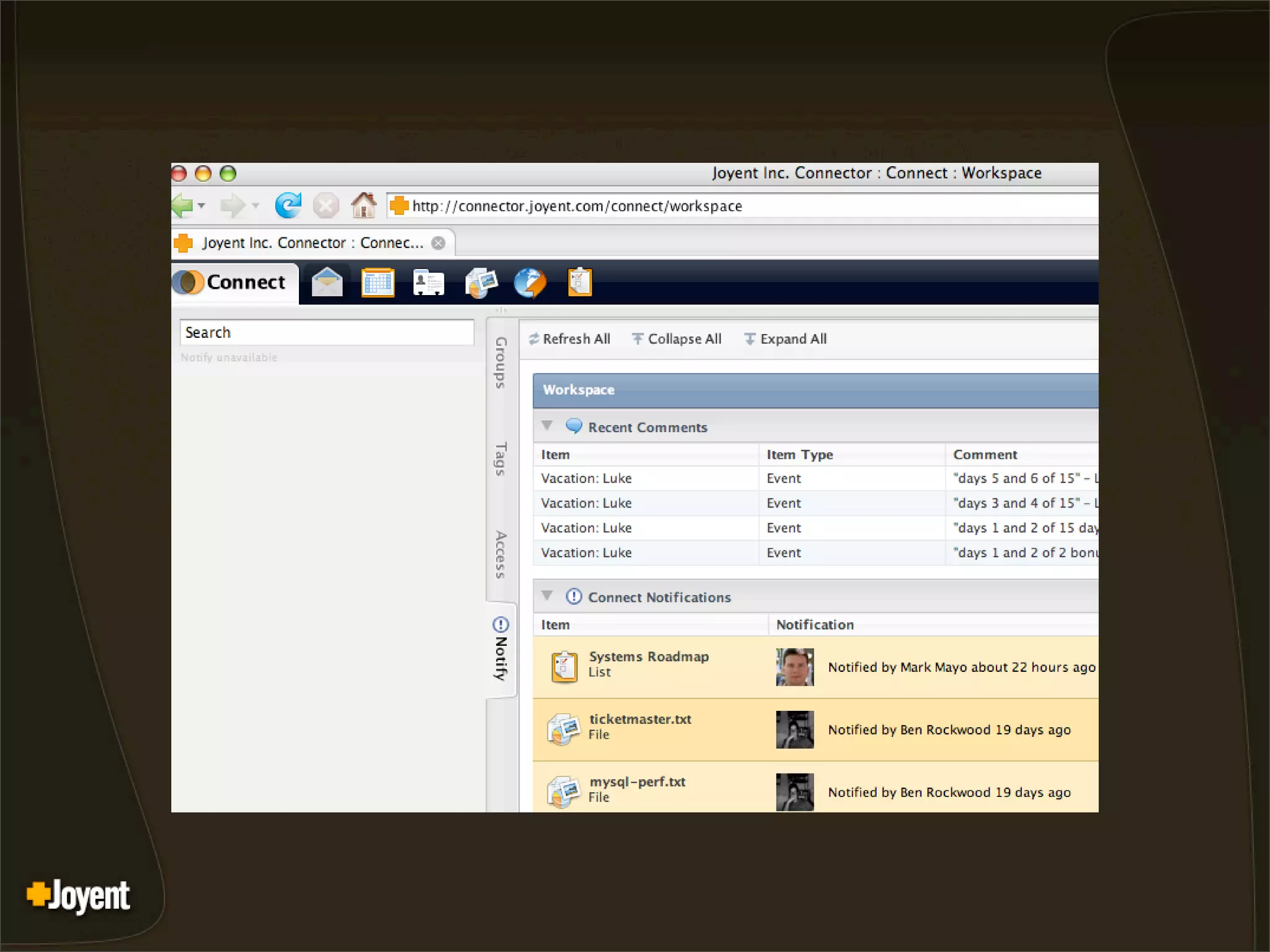Image resolution: width=1270 pixels, height=952 pixels.
Task: Open the mysql-perf.txt file
Action: 637,782
